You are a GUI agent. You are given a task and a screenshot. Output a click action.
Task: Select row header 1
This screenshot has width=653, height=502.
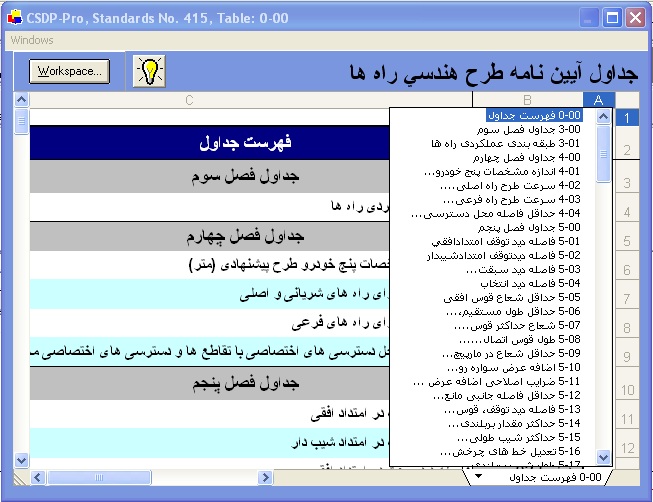(627, 118)
